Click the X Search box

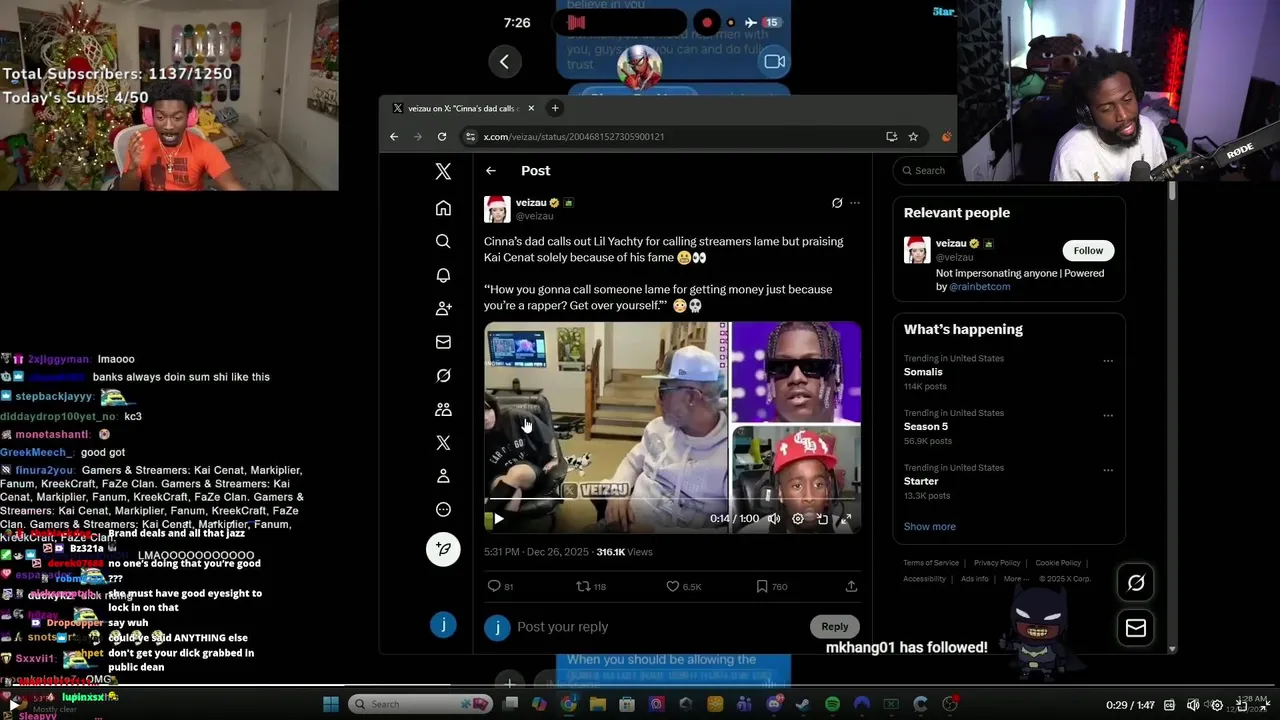pos(1010,170)
